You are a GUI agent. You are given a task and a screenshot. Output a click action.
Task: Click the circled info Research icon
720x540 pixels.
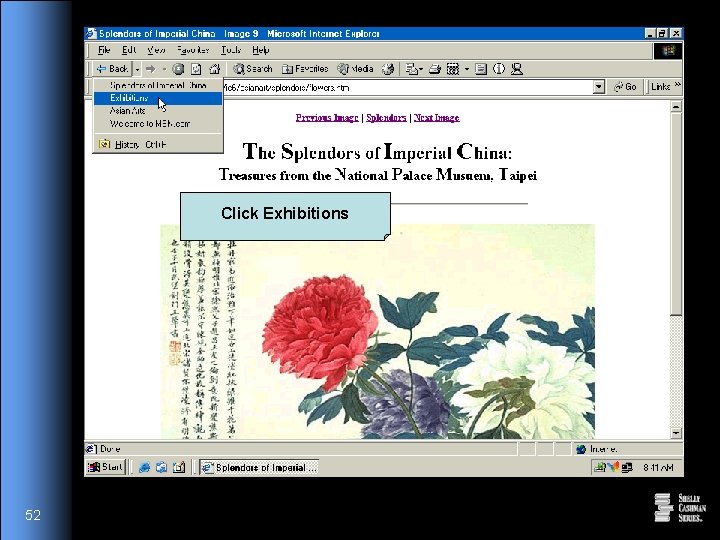[499, 69]
